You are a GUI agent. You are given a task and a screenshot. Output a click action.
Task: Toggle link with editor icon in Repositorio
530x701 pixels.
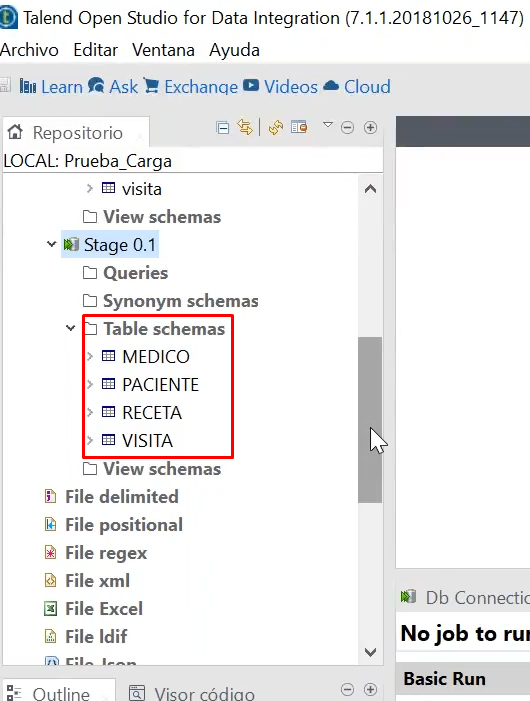245,127
